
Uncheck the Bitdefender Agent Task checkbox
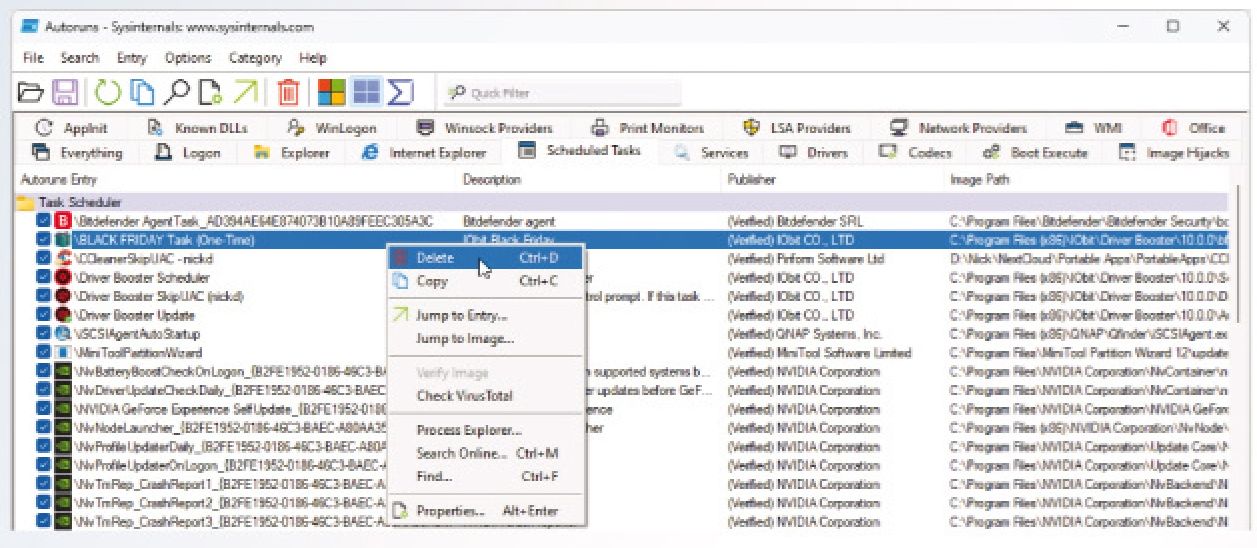tap(44, 220)
